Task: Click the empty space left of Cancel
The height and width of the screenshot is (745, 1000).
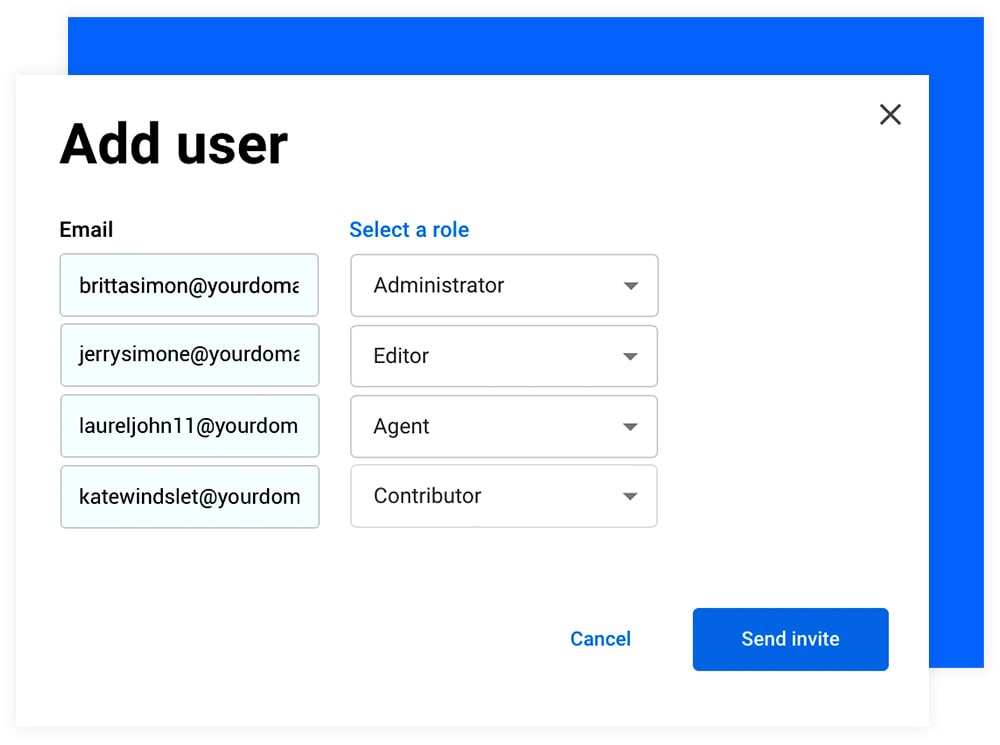Action: [300, 639]
